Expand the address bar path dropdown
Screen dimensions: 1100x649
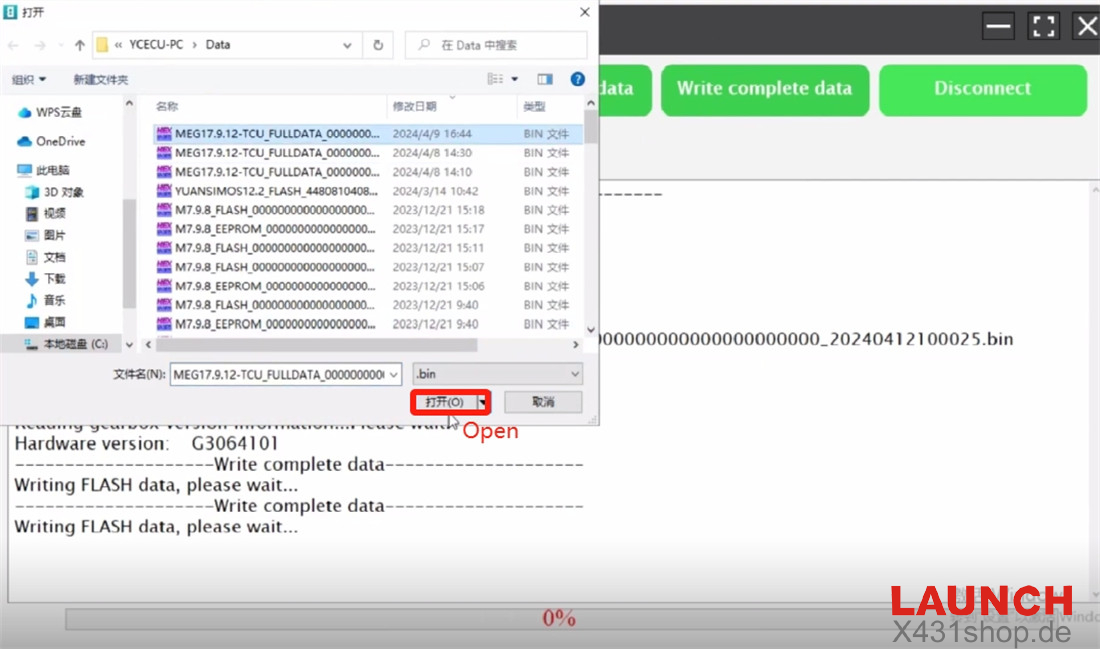(347, 45)
